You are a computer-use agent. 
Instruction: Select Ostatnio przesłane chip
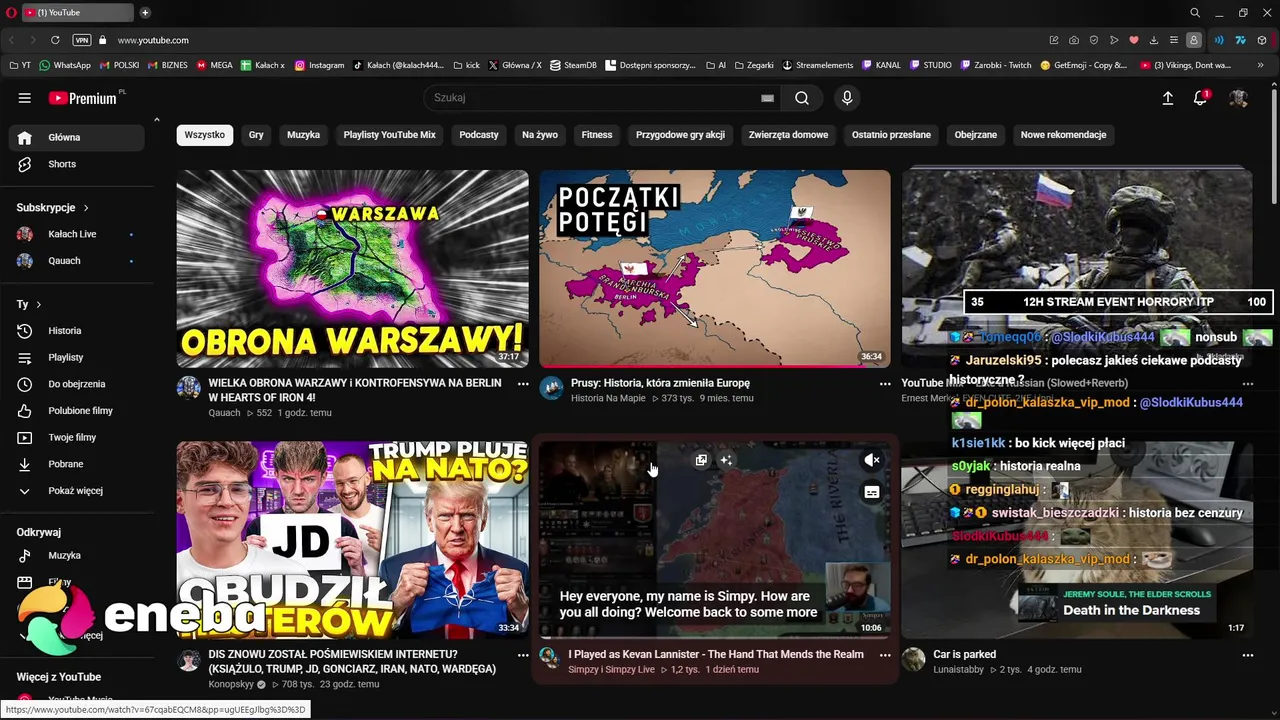pos(891,135)
